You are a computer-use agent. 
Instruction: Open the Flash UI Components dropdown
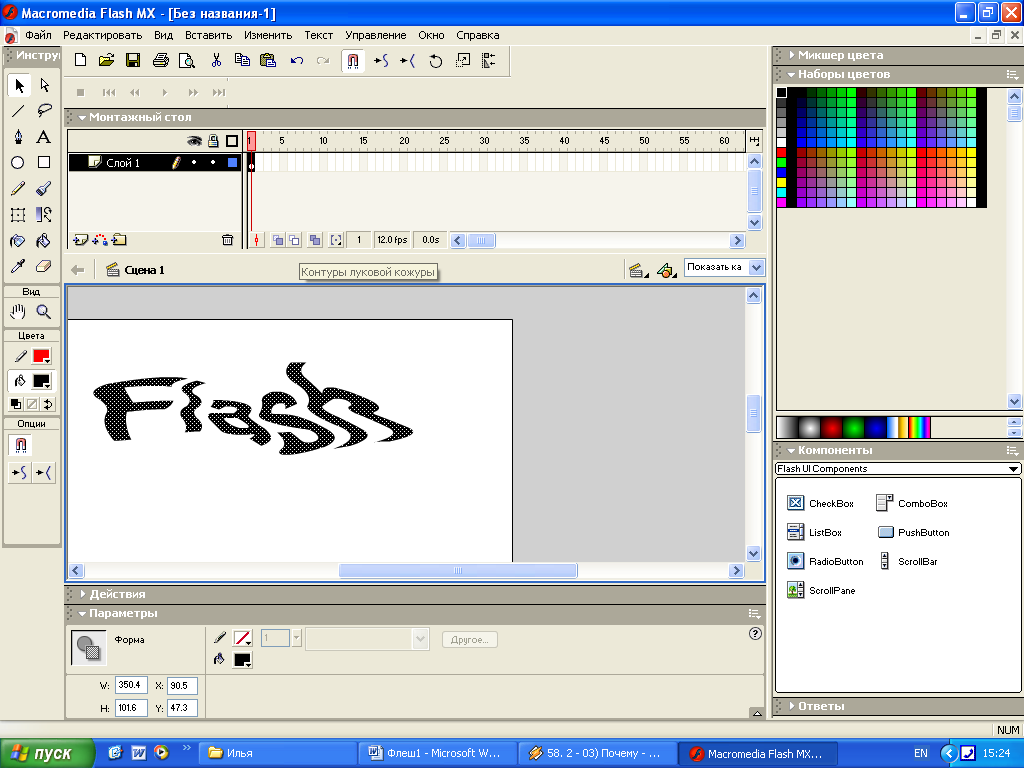click(x=898, y=469)
